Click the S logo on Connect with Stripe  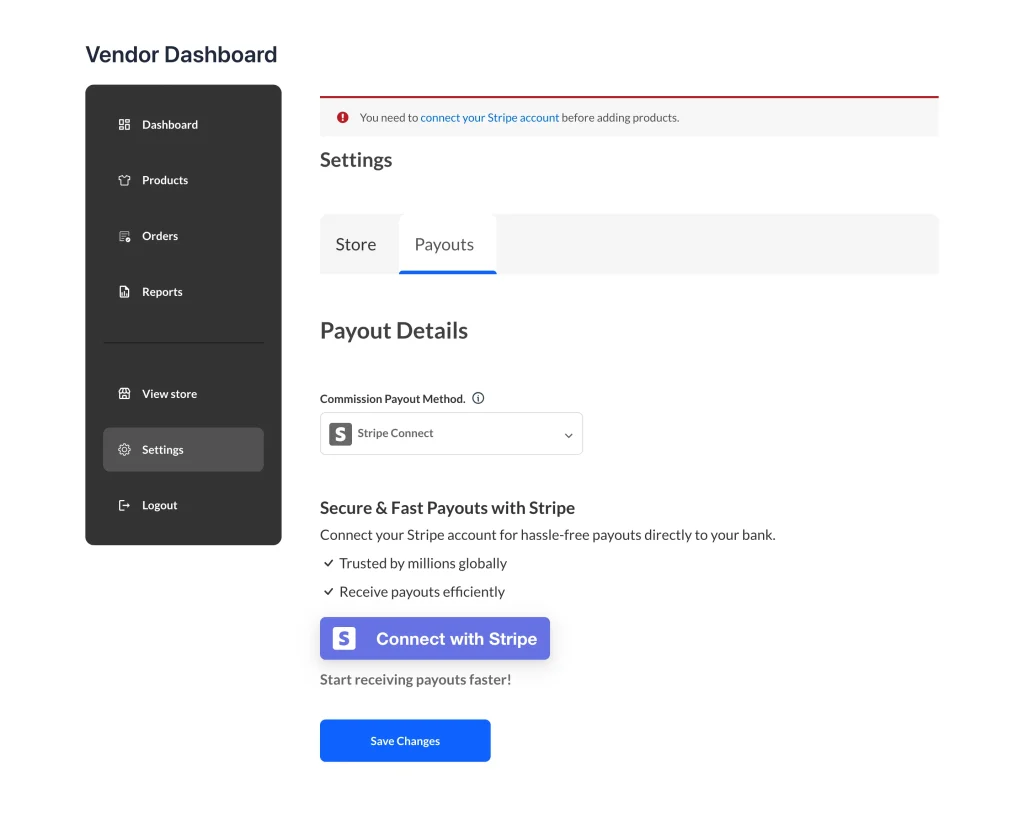click(344, 638)
